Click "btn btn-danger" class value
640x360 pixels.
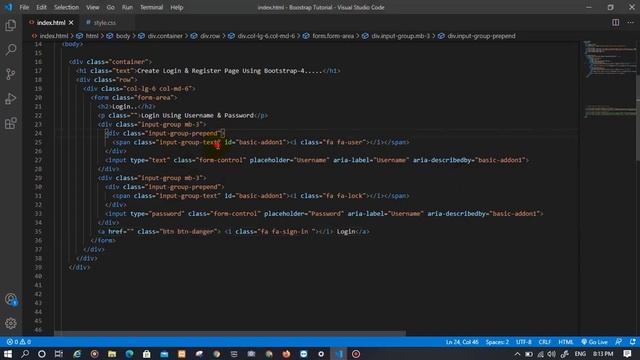(188, 231)
